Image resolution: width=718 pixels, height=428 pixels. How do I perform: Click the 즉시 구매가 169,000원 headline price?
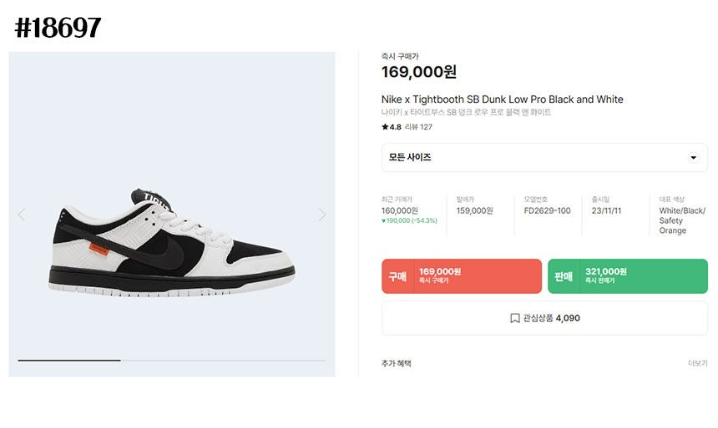point(419,72)
